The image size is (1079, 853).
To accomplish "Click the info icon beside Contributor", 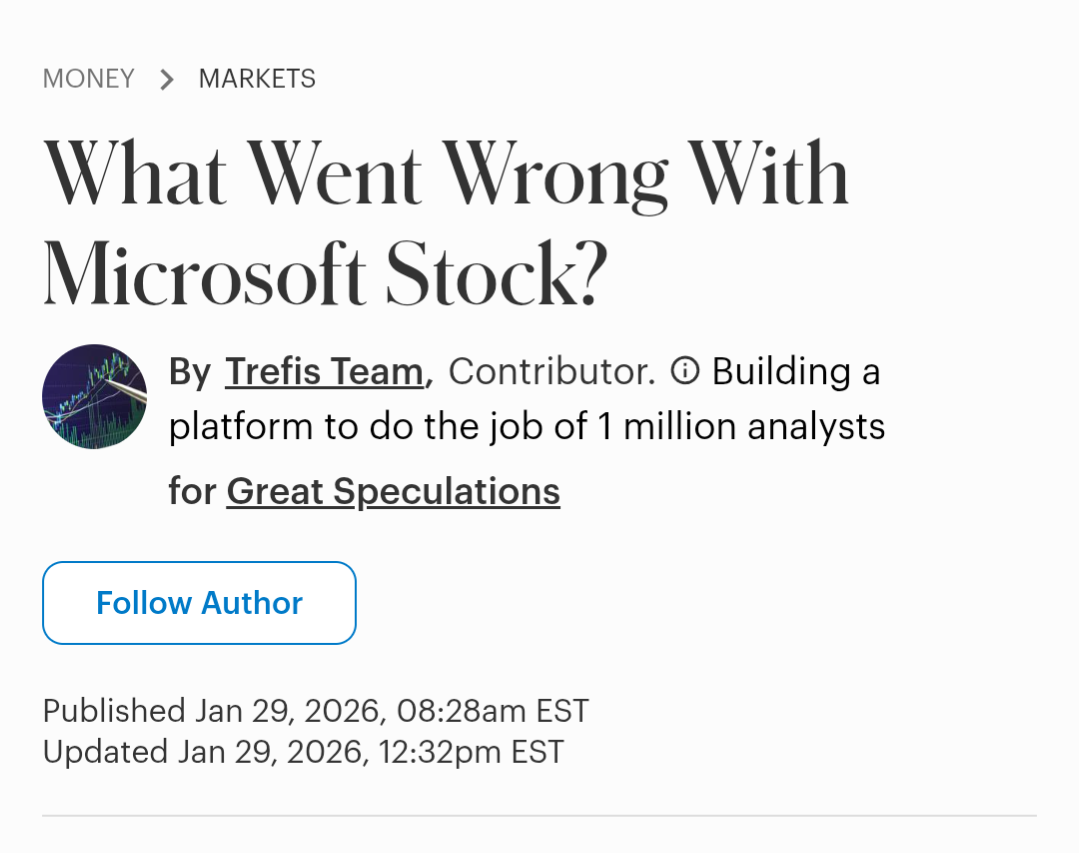I will pyautogui.click(x=684, y=372).
